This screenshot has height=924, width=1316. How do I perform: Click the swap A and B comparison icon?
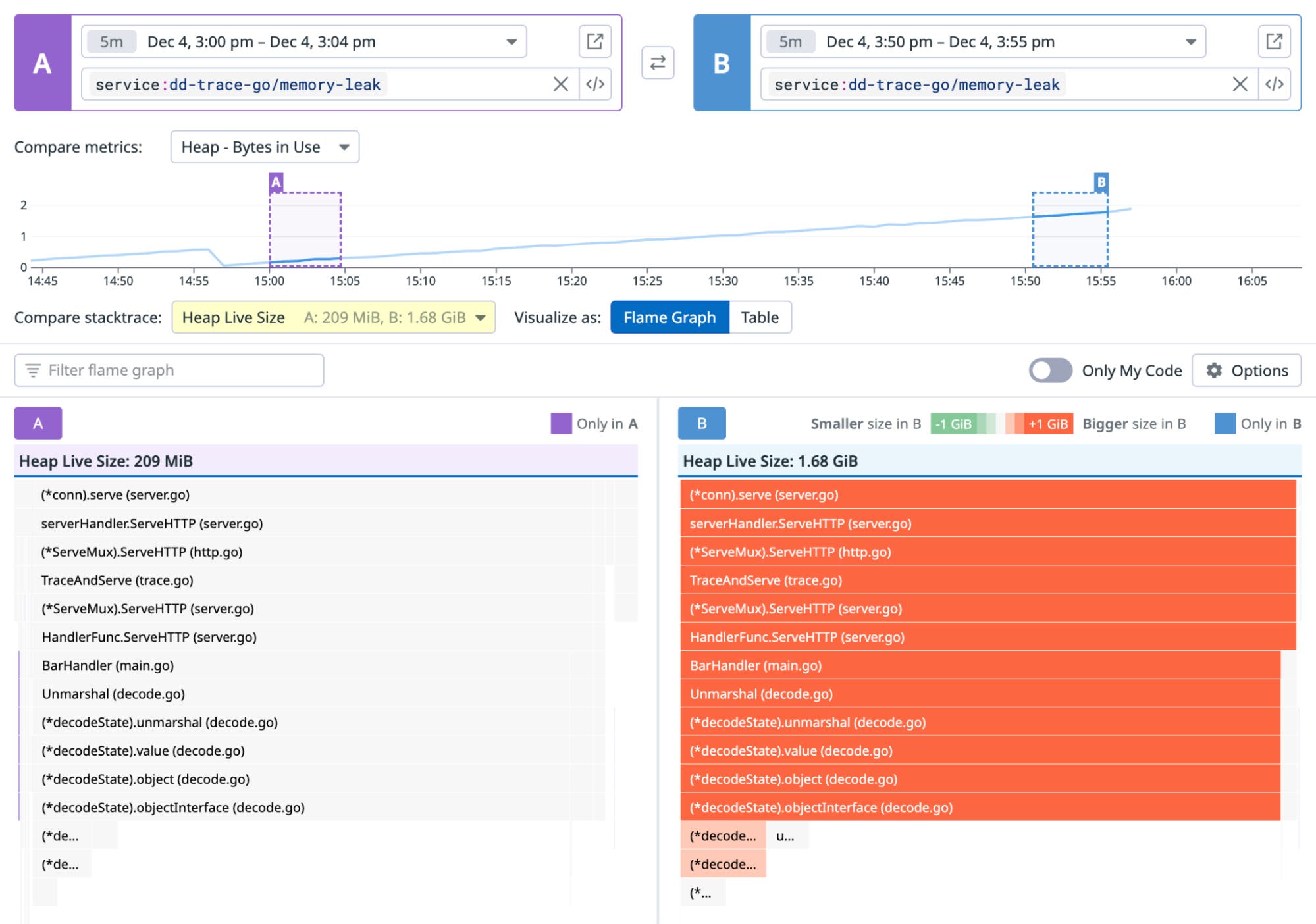(658, 63)
